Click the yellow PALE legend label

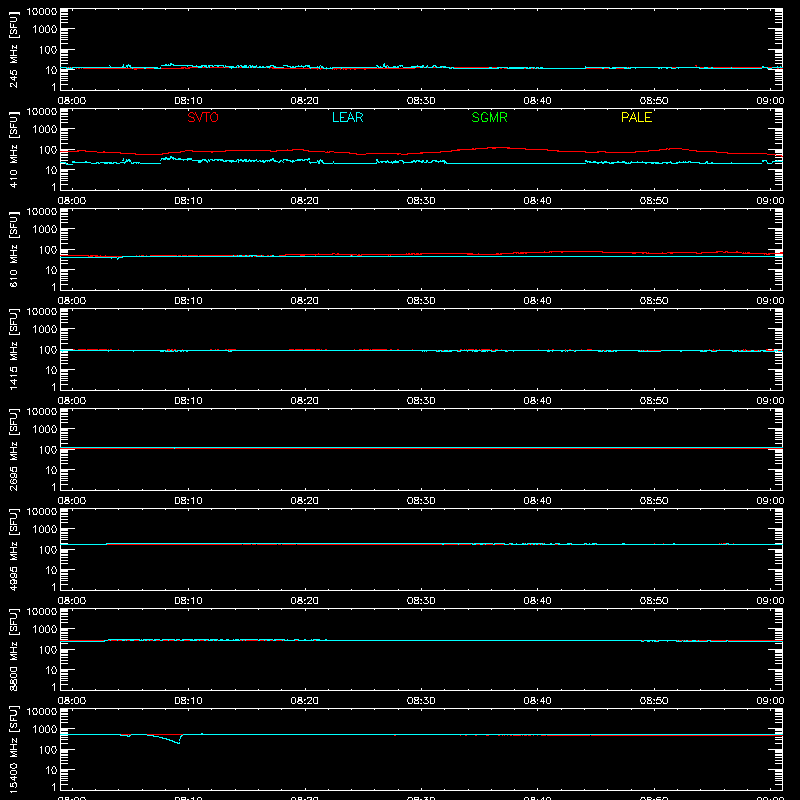(x=636, y=117)
